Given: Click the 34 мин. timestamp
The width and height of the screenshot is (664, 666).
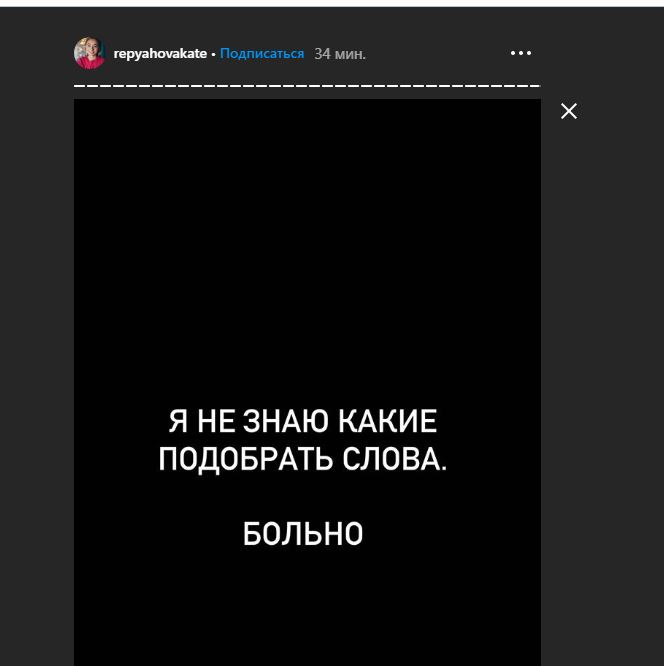Looking at the screenshot, I should pyautogui.click(x=340, y=54).
